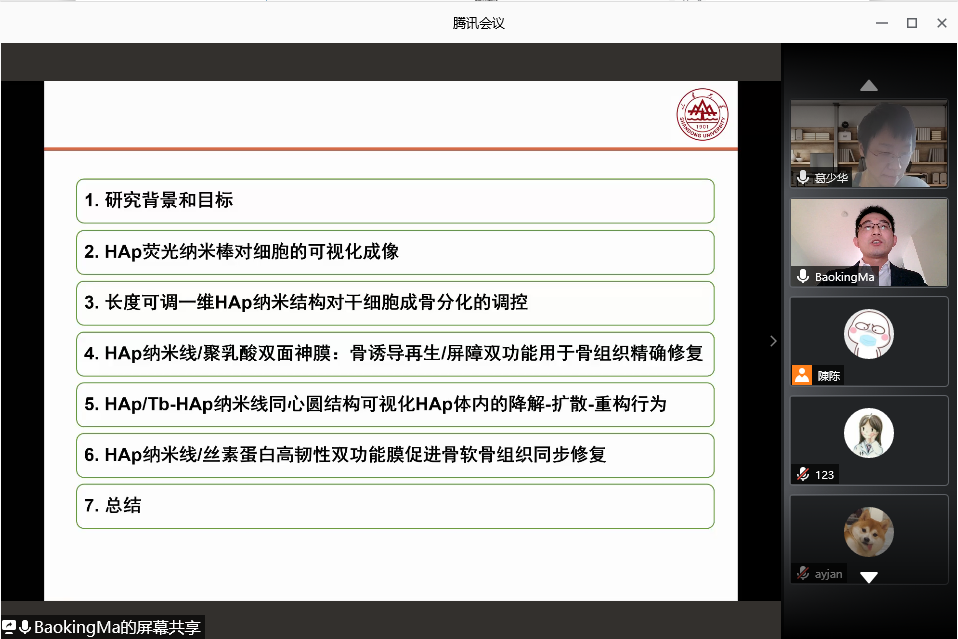Click the name label '陳陈' in the sidebar

point(829,376)
